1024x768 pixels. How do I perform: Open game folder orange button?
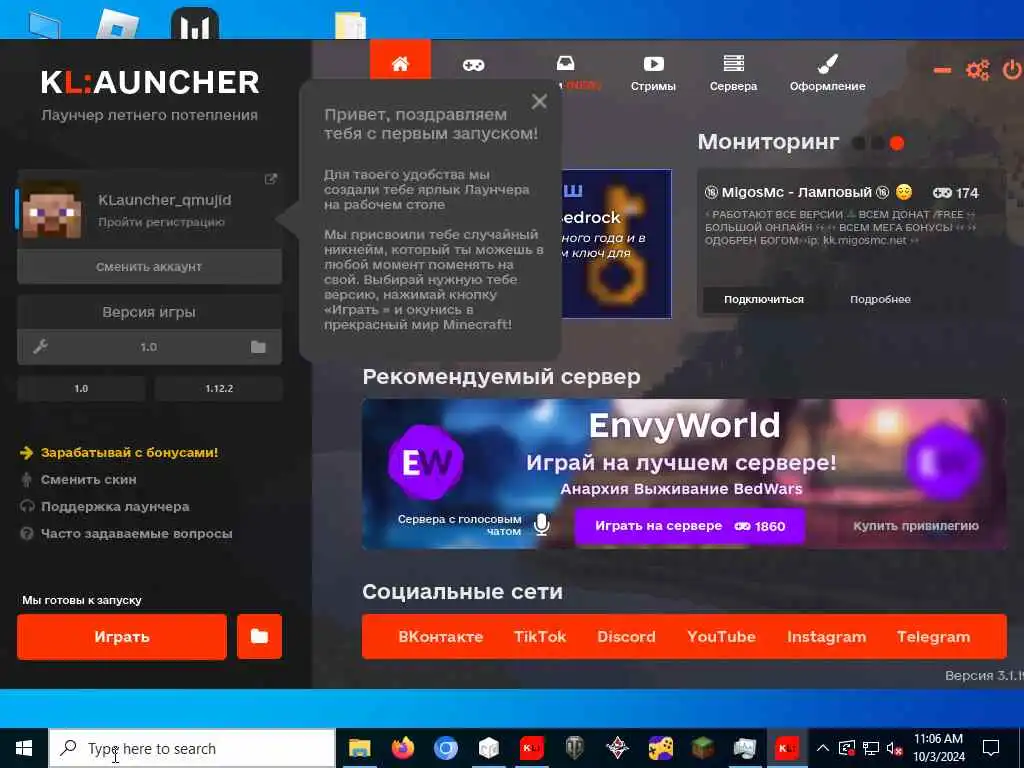coord(259,637)
